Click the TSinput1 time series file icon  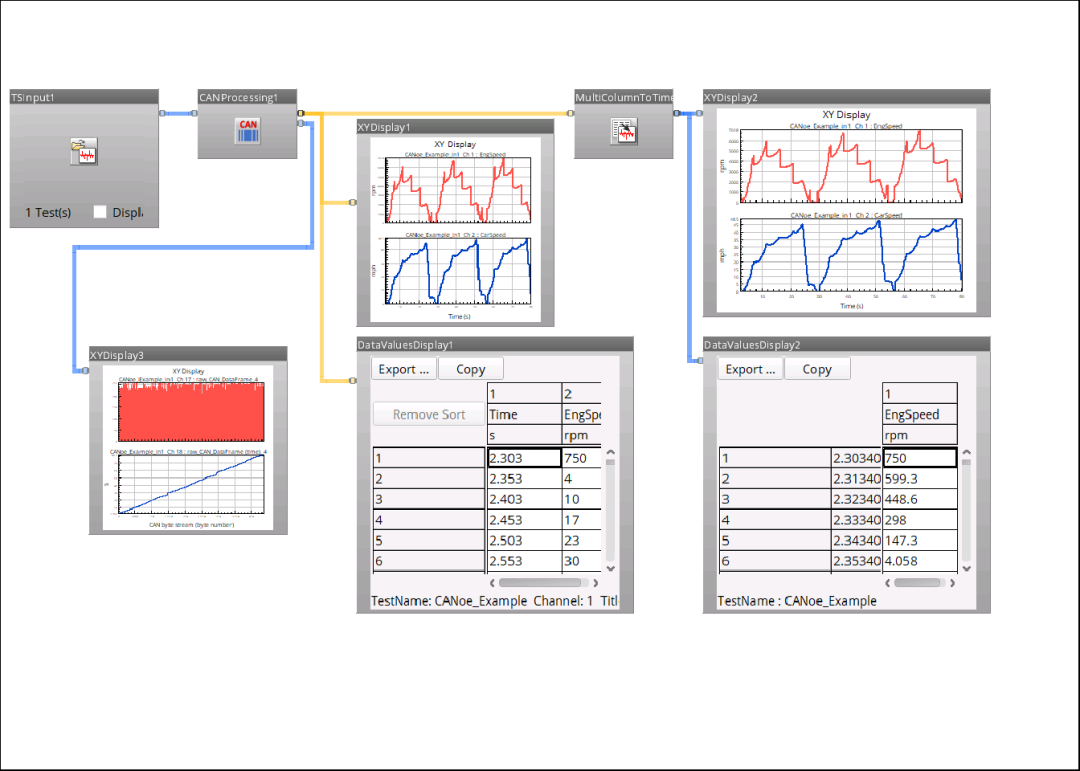[84, 152]
